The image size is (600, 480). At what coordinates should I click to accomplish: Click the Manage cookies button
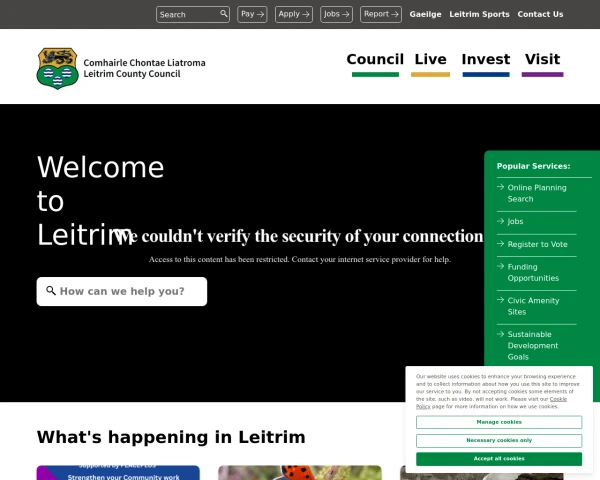pyautogui.click(x=499, y=422)
